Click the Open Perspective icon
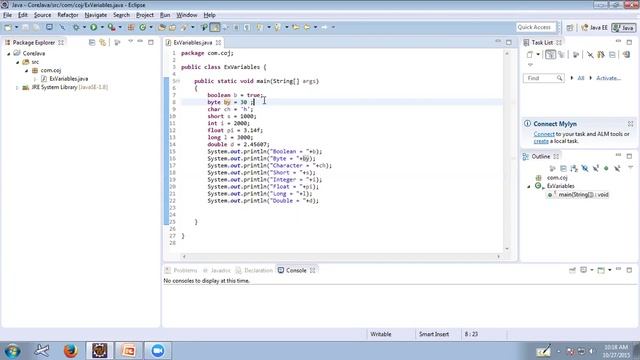Viewport: 640px width, 360px height. 570,28
